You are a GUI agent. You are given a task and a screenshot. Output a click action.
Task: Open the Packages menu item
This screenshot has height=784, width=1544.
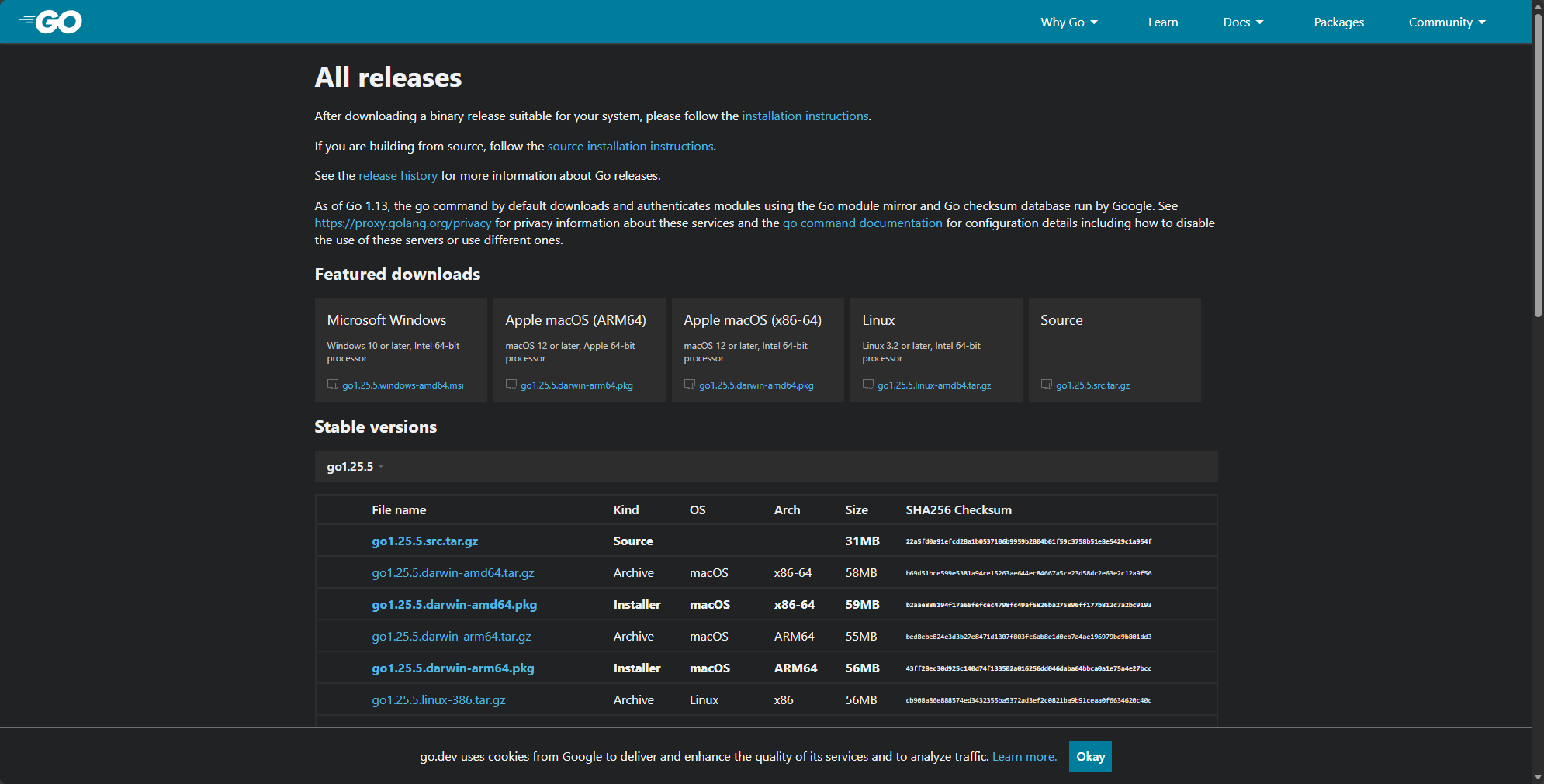pos(1338,22)
